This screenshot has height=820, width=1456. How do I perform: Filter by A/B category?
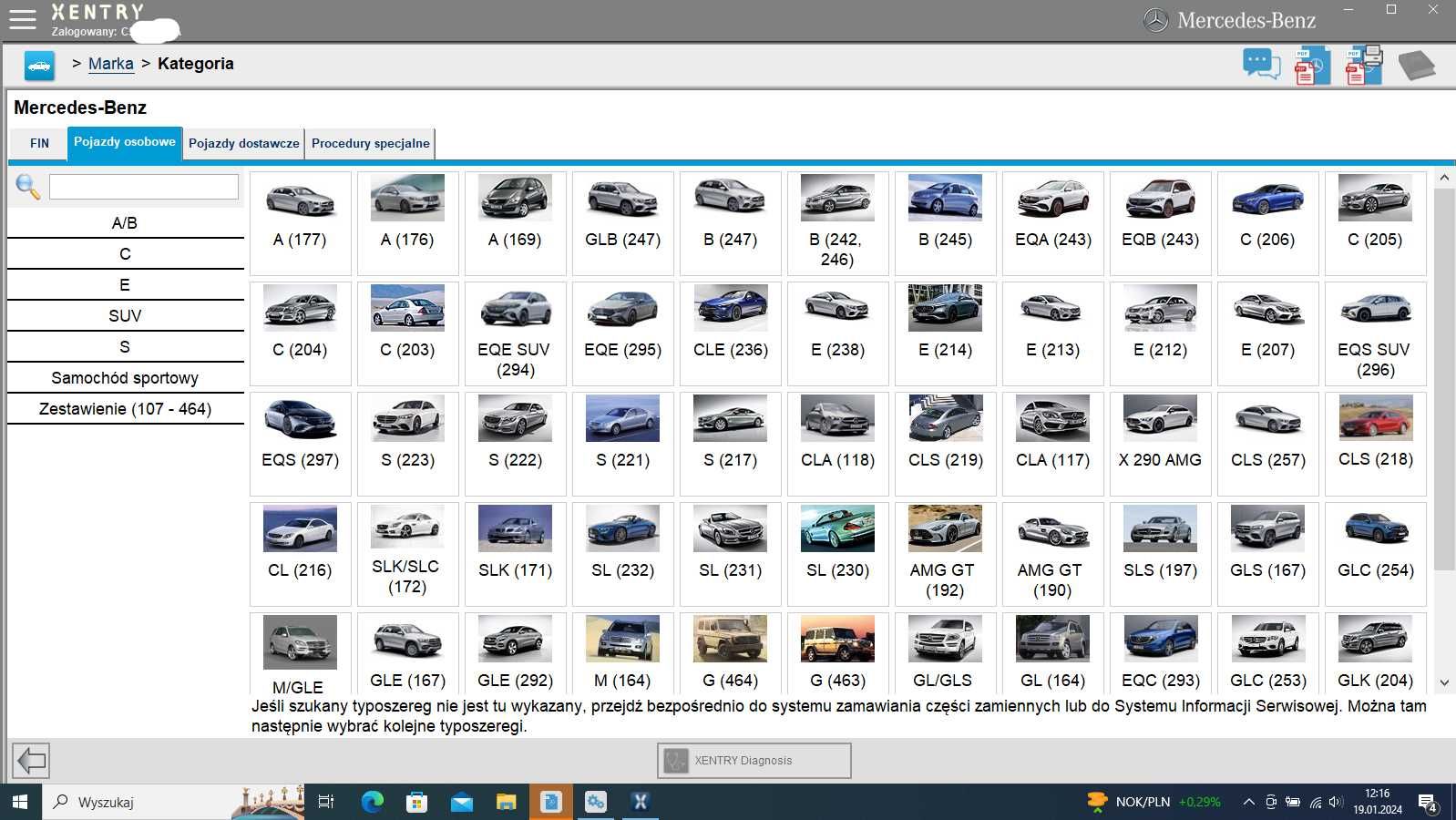[125, 223]
